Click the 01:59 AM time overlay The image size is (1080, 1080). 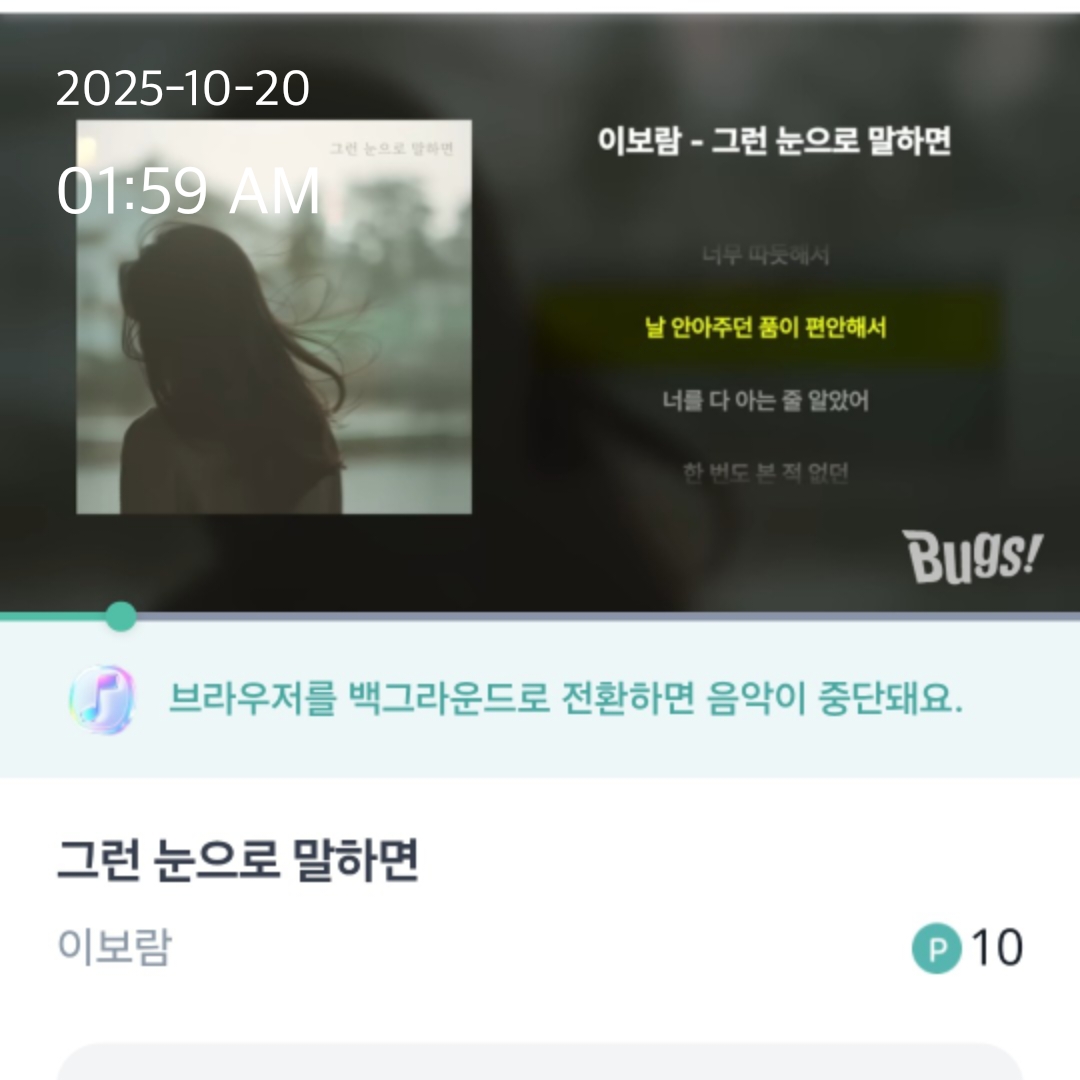(x=188, y=191)
